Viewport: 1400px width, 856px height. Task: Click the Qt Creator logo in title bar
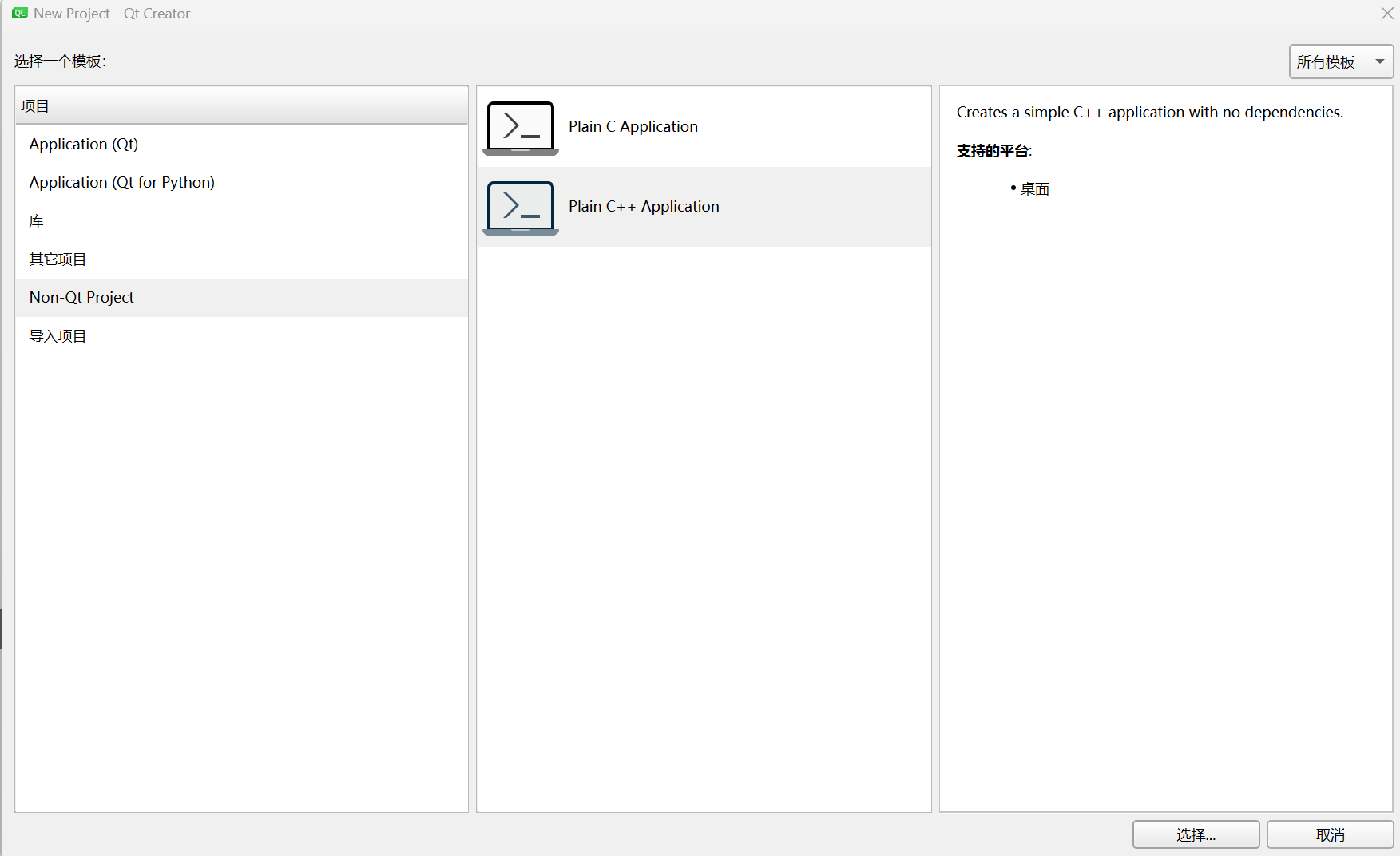click(20, 14)
